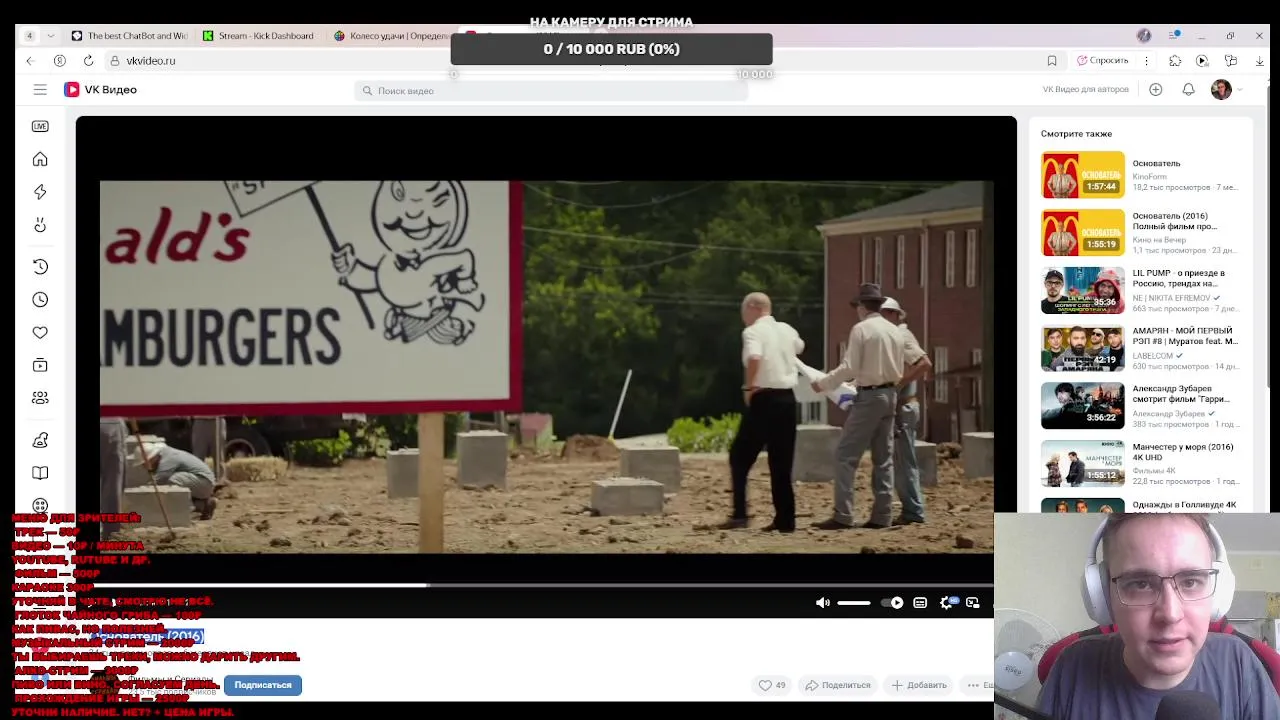Open the browser media player icon

point(1202,61)
